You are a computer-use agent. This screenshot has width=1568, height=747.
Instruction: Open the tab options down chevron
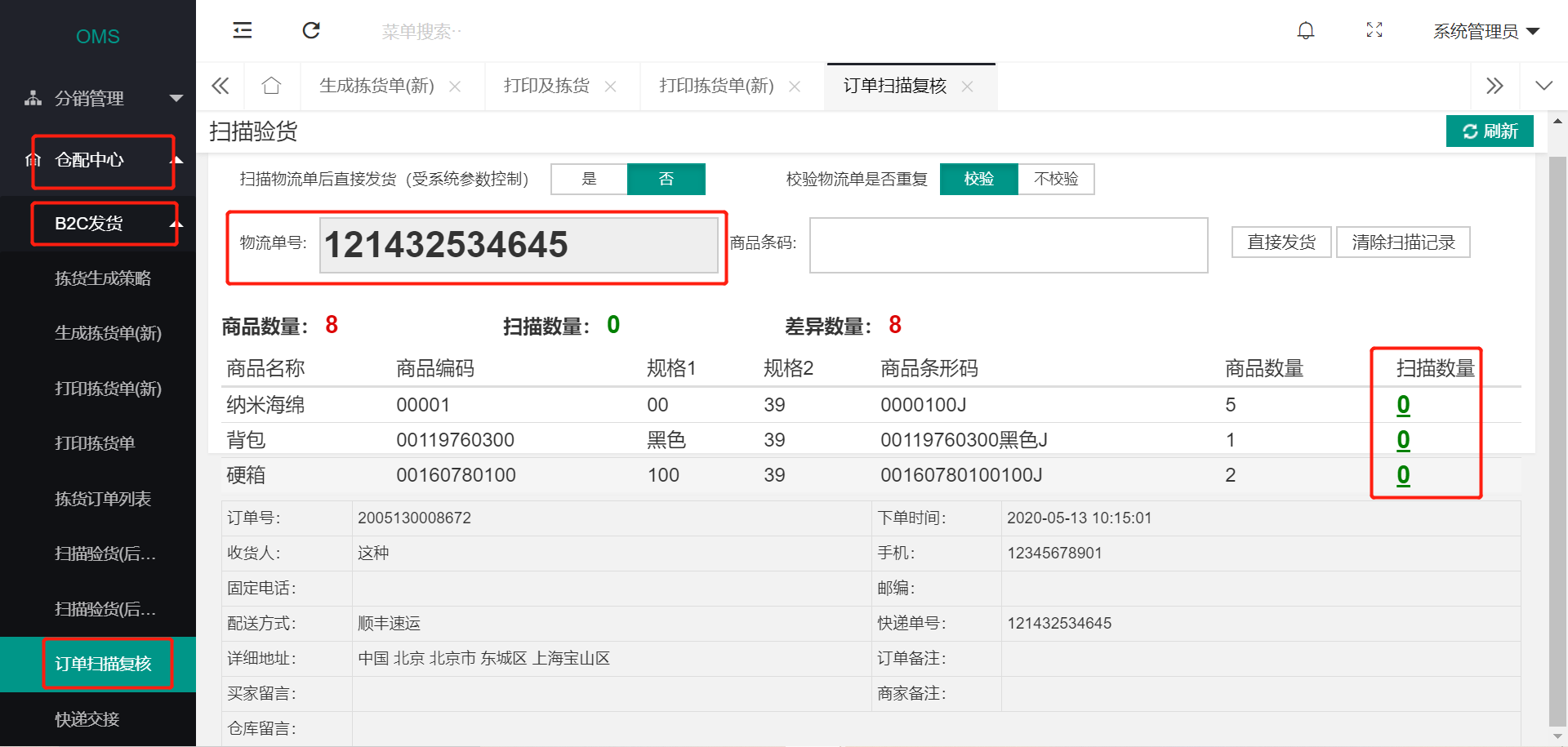click(1543, 86)
